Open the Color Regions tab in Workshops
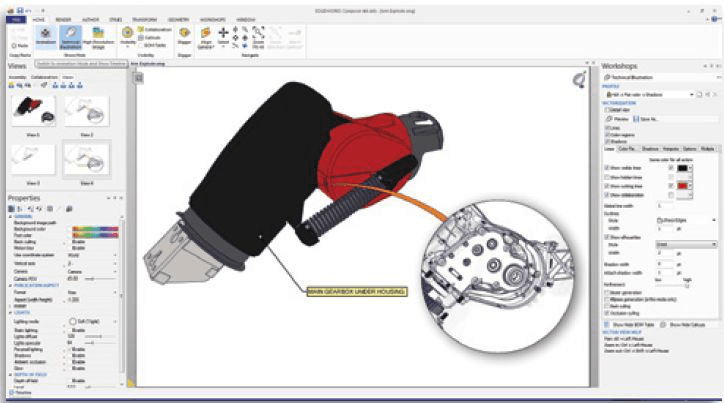The height and width of the screenshot is (403, 724). [626, 149]
